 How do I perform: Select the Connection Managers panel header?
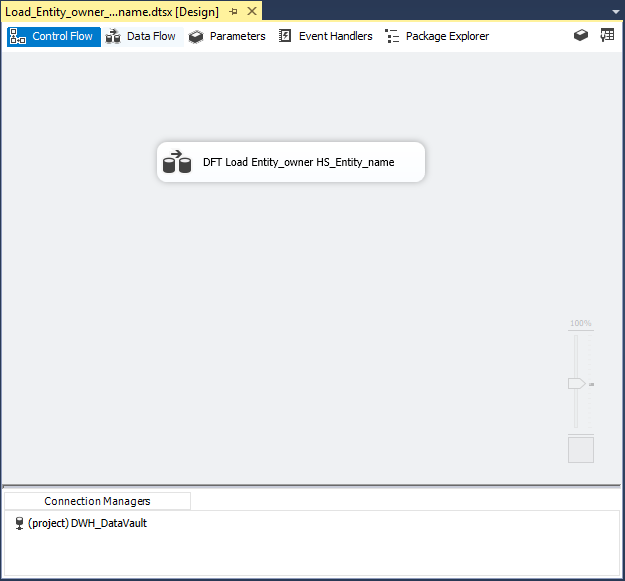(97, 501)
